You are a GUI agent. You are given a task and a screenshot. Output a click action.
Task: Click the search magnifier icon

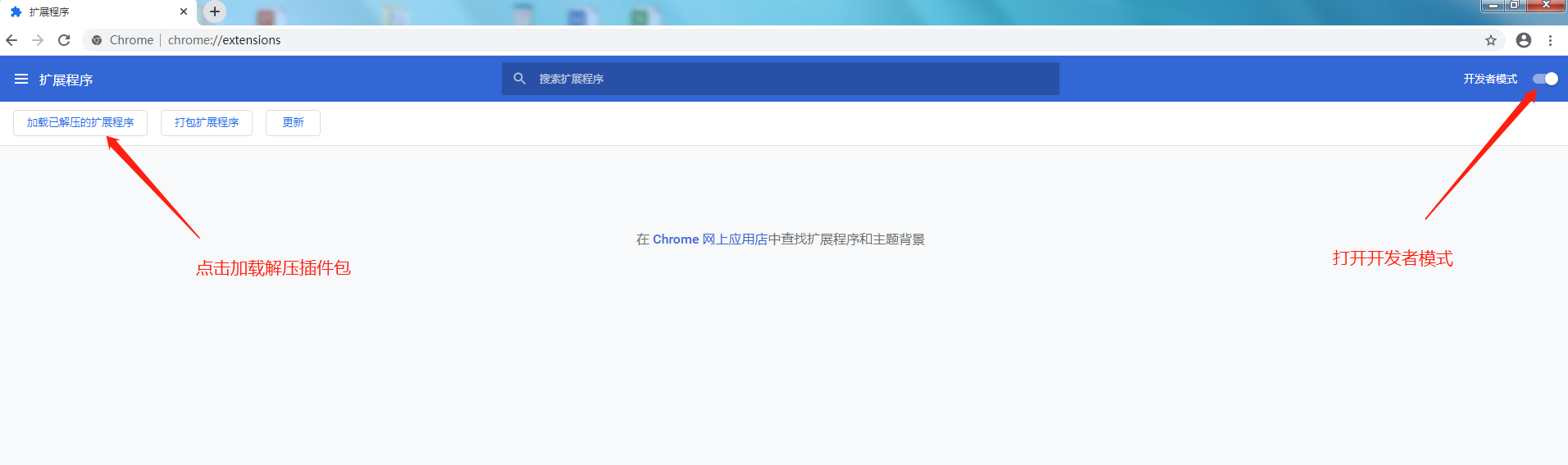[519, 79]
